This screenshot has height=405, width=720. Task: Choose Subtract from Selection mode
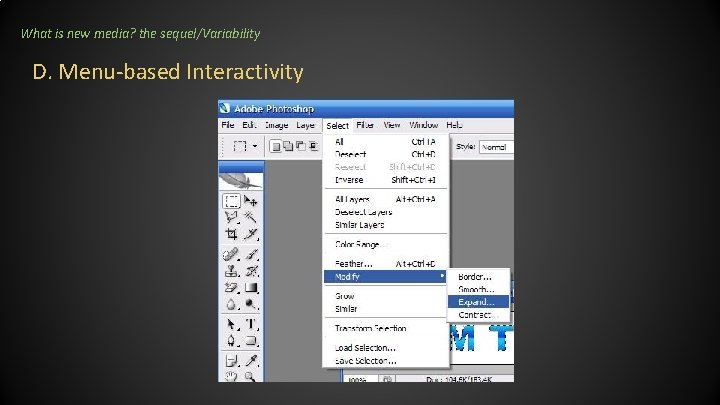301,146
